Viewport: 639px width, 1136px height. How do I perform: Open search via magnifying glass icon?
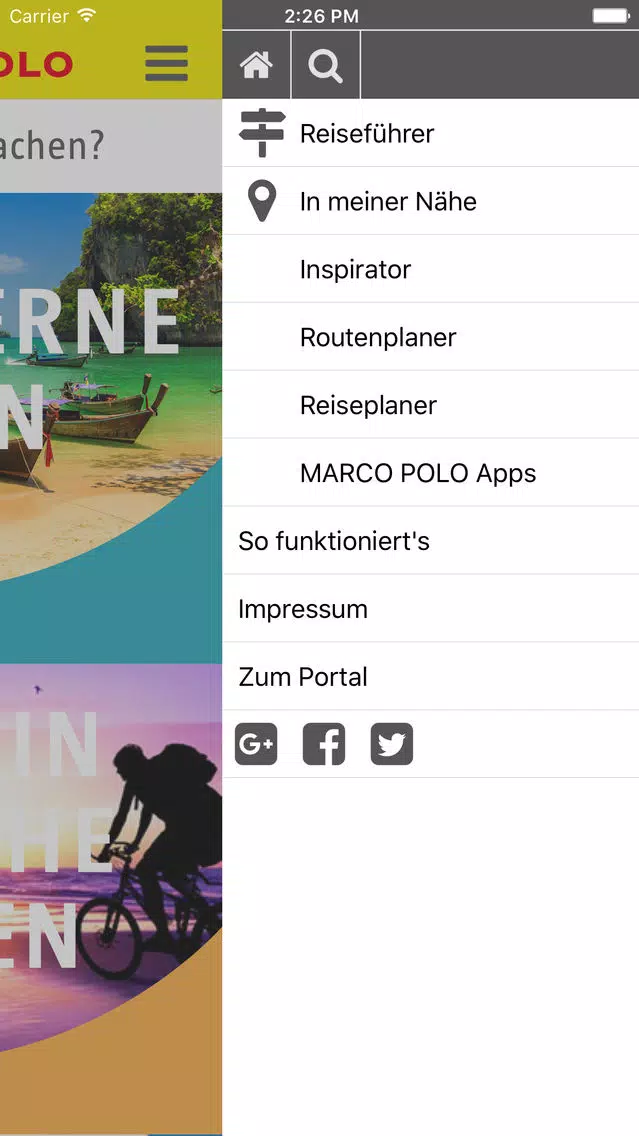coord(325,65)
